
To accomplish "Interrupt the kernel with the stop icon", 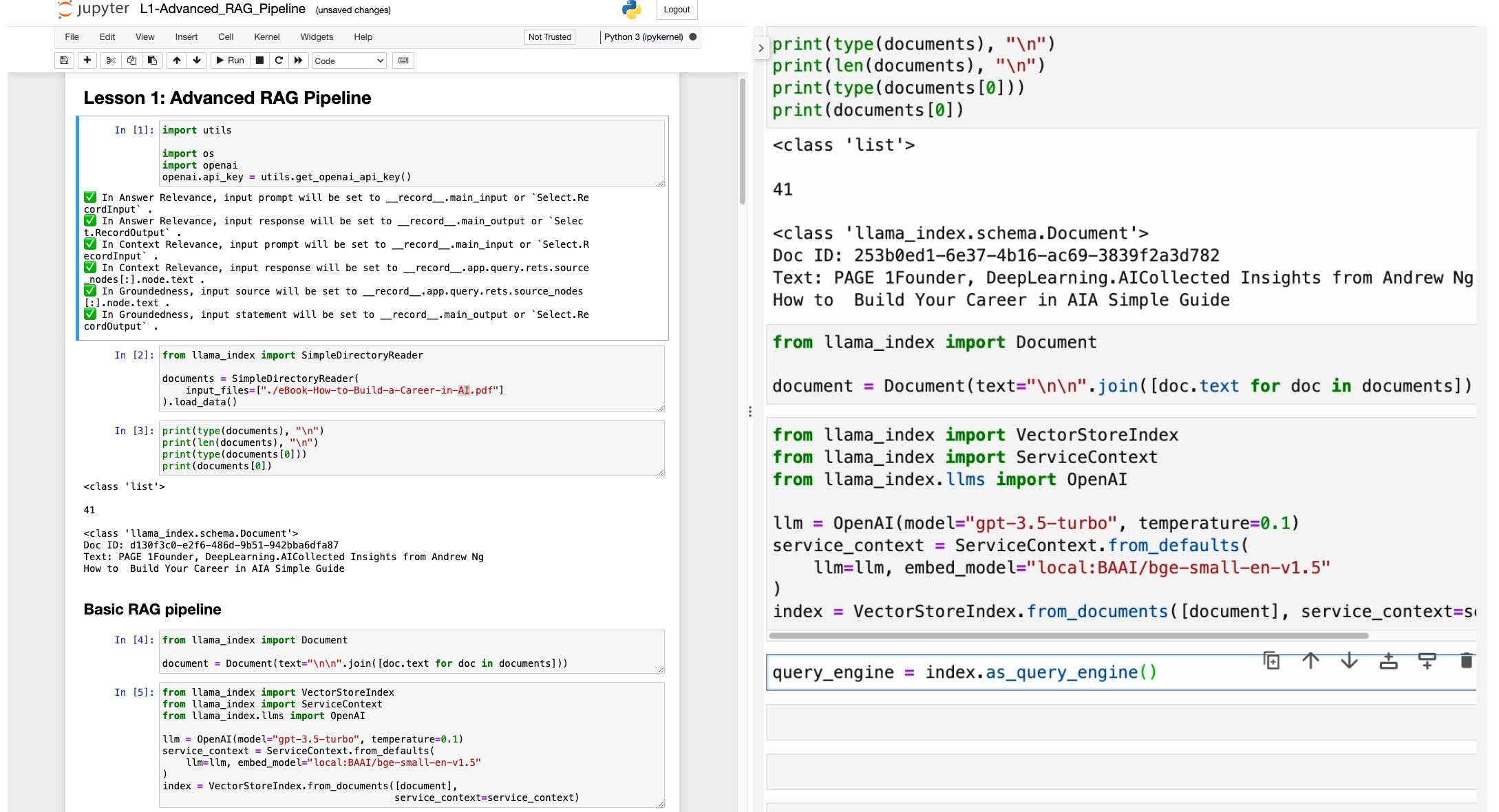I will coord(259,61).
